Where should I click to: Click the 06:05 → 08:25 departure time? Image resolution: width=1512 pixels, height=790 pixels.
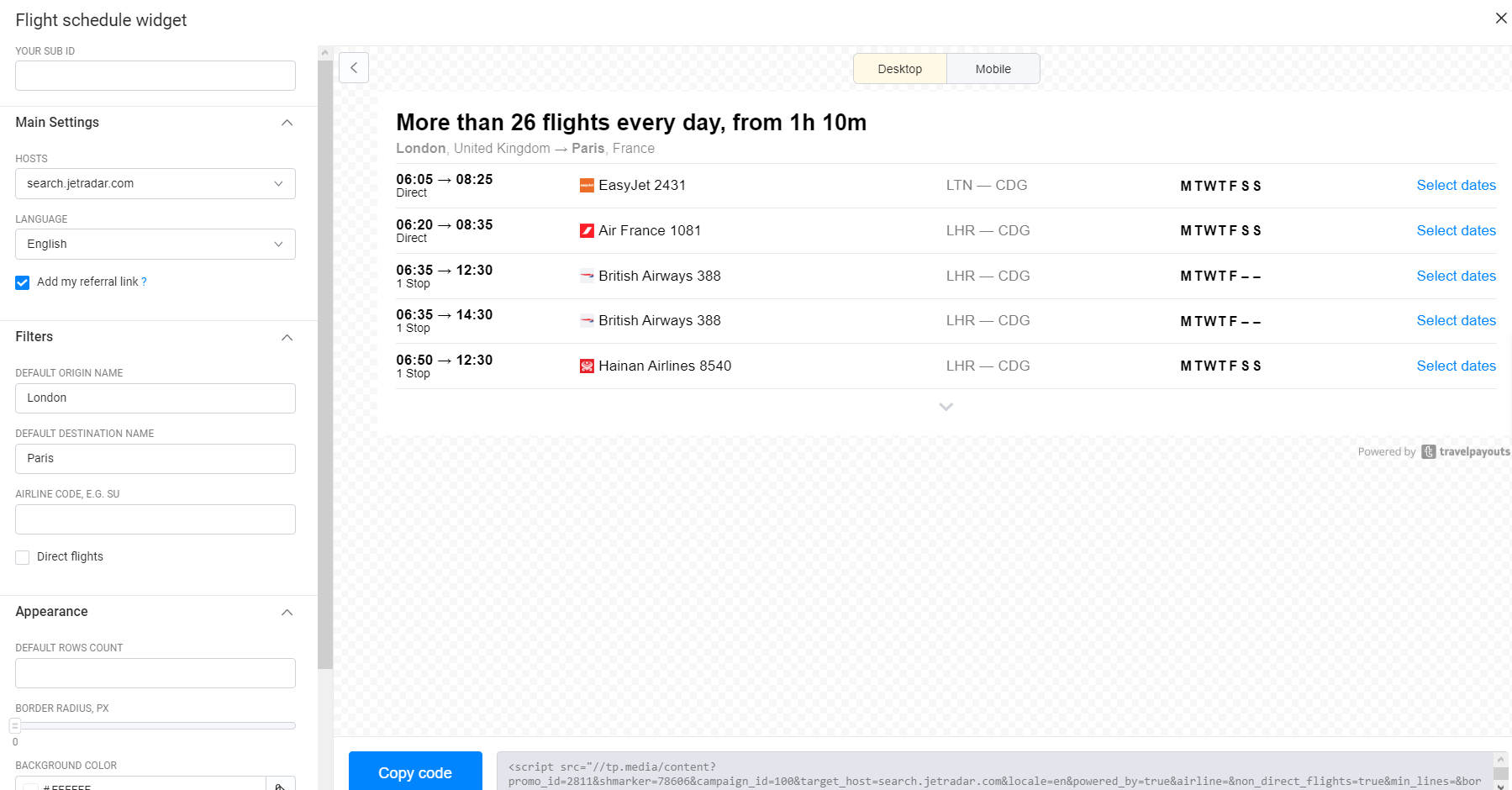445,179
